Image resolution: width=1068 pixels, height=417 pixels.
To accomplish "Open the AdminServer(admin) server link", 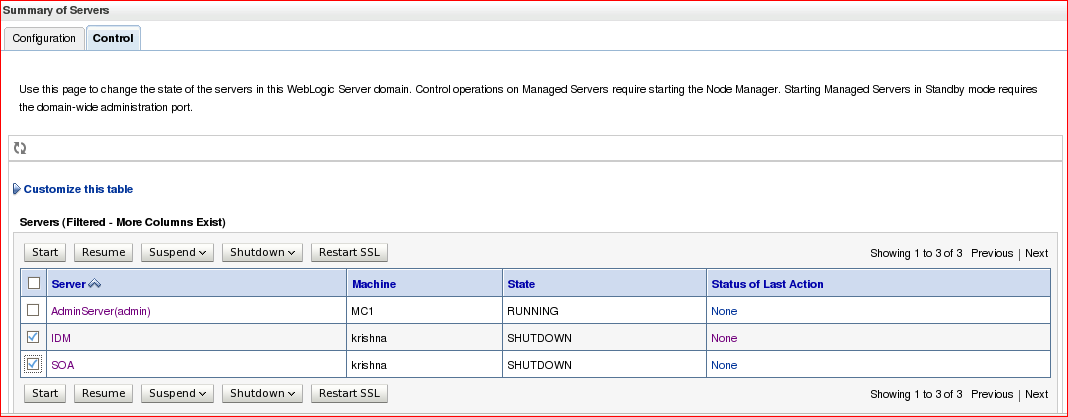I will click(x=101, y=311).
